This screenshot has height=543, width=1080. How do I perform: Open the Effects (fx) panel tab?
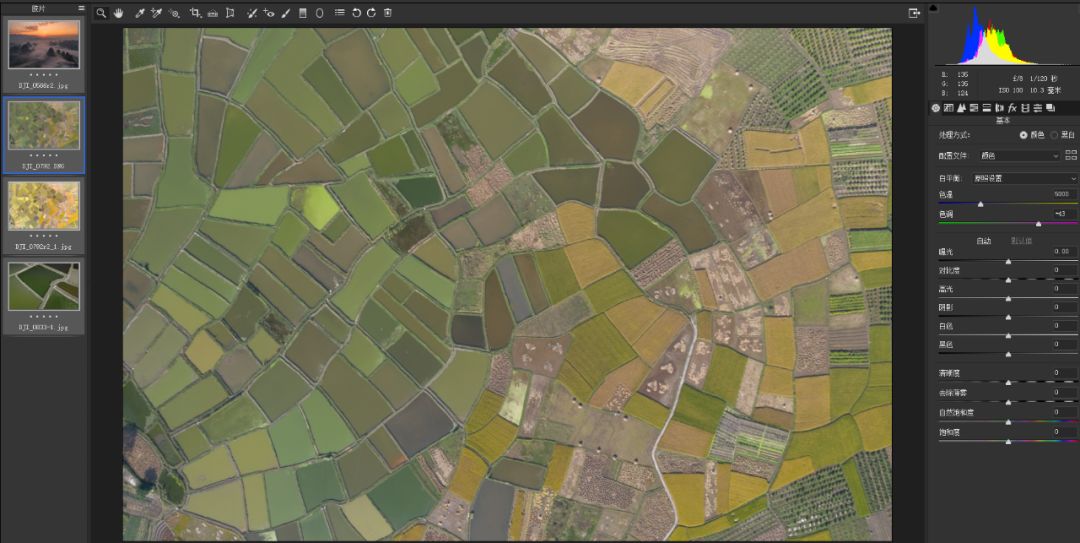point(1012,107)
